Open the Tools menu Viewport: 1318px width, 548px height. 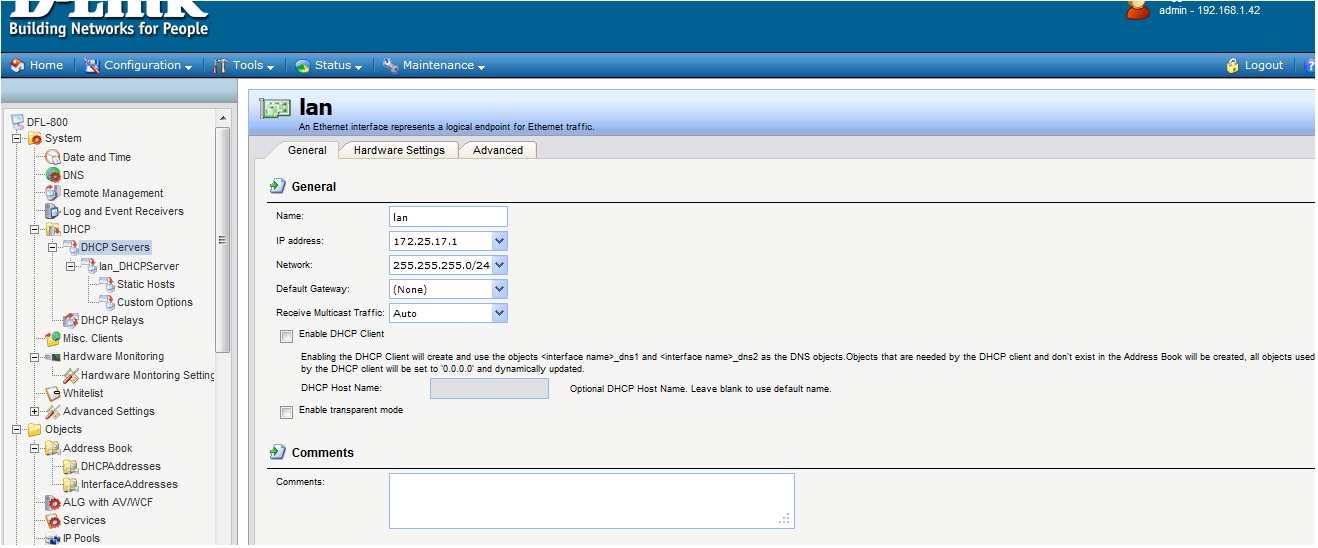tap(244, 66)
